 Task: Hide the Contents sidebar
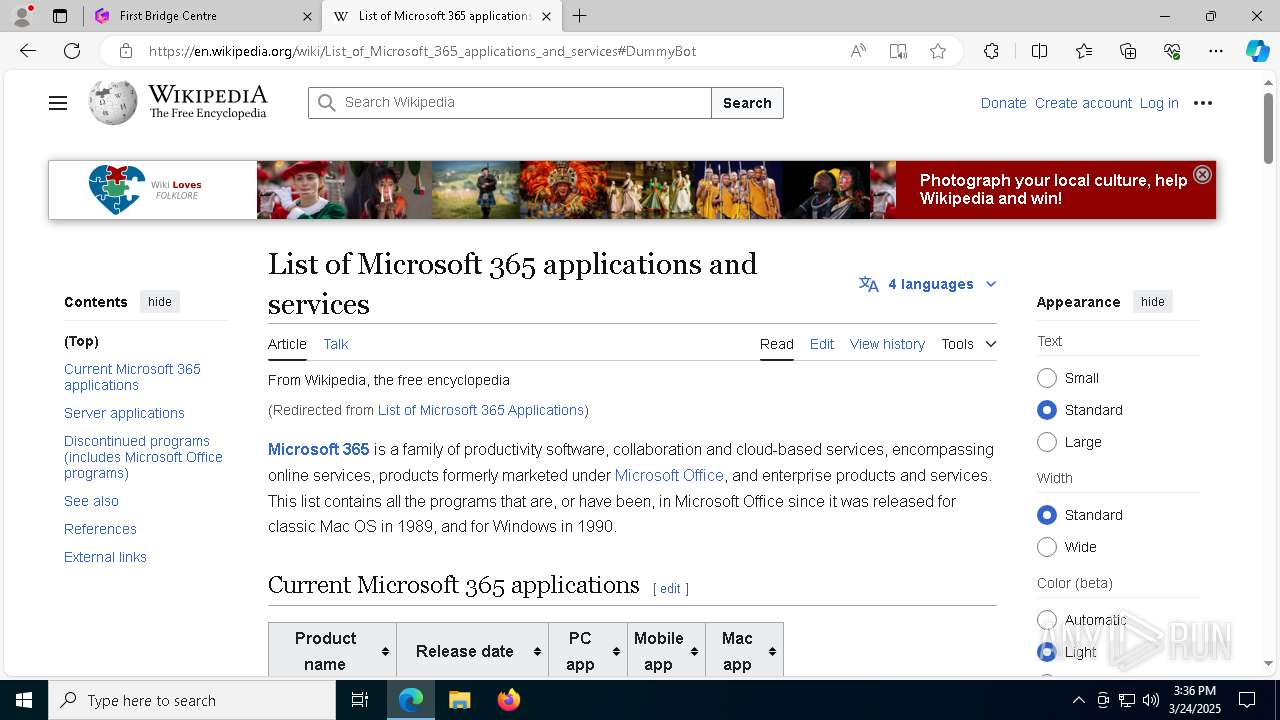tap(160, 302)
